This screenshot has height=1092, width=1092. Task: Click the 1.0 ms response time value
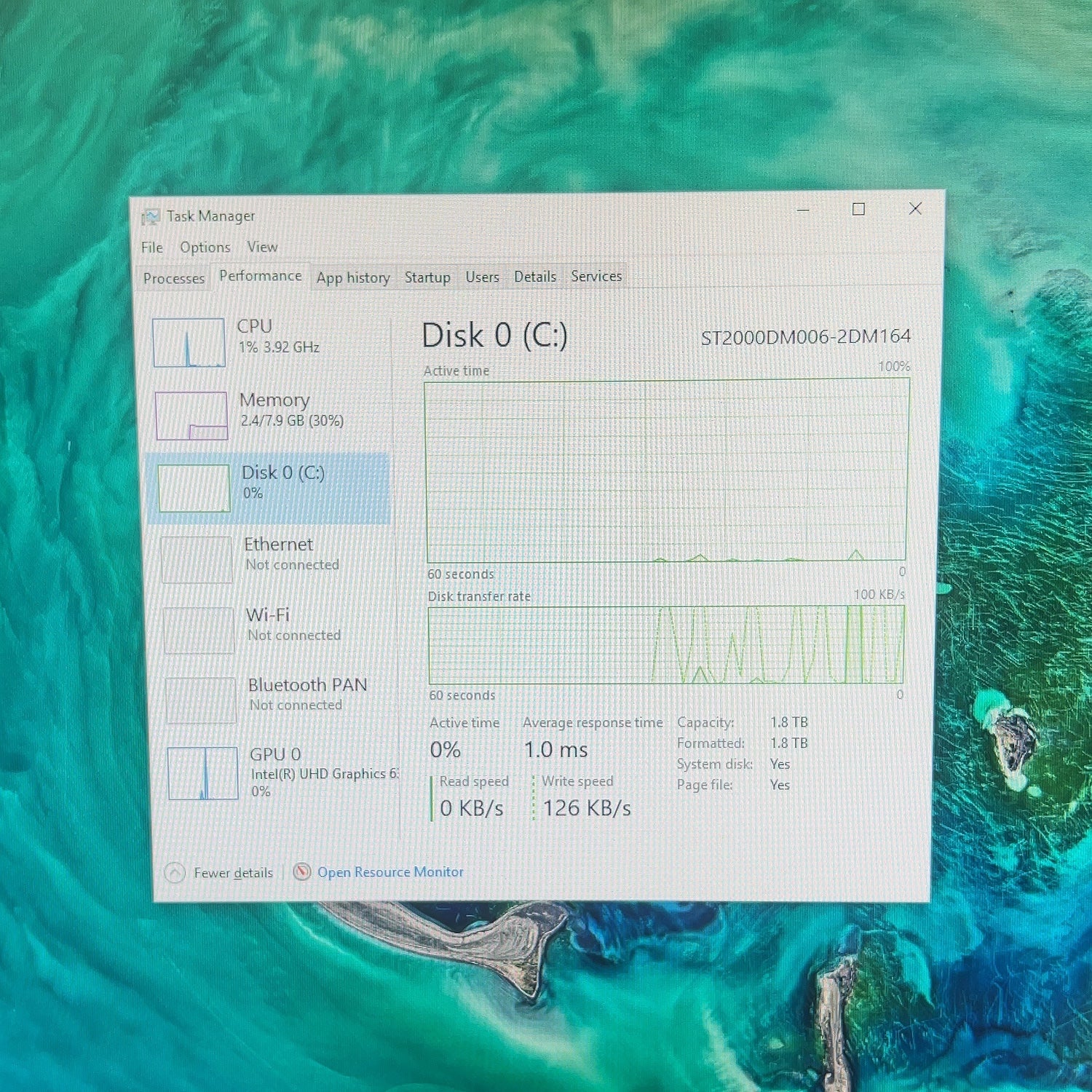pos(556,749)
